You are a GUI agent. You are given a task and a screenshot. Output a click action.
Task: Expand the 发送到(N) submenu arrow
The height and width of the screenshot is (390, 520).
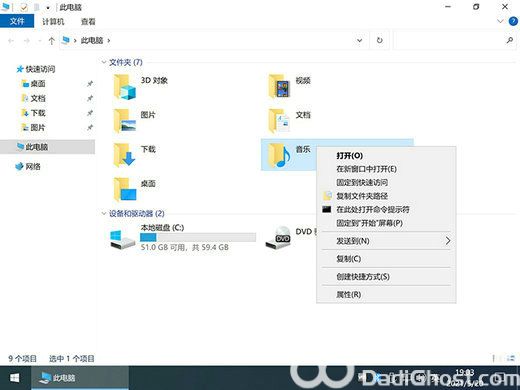[x=448, y=241]
